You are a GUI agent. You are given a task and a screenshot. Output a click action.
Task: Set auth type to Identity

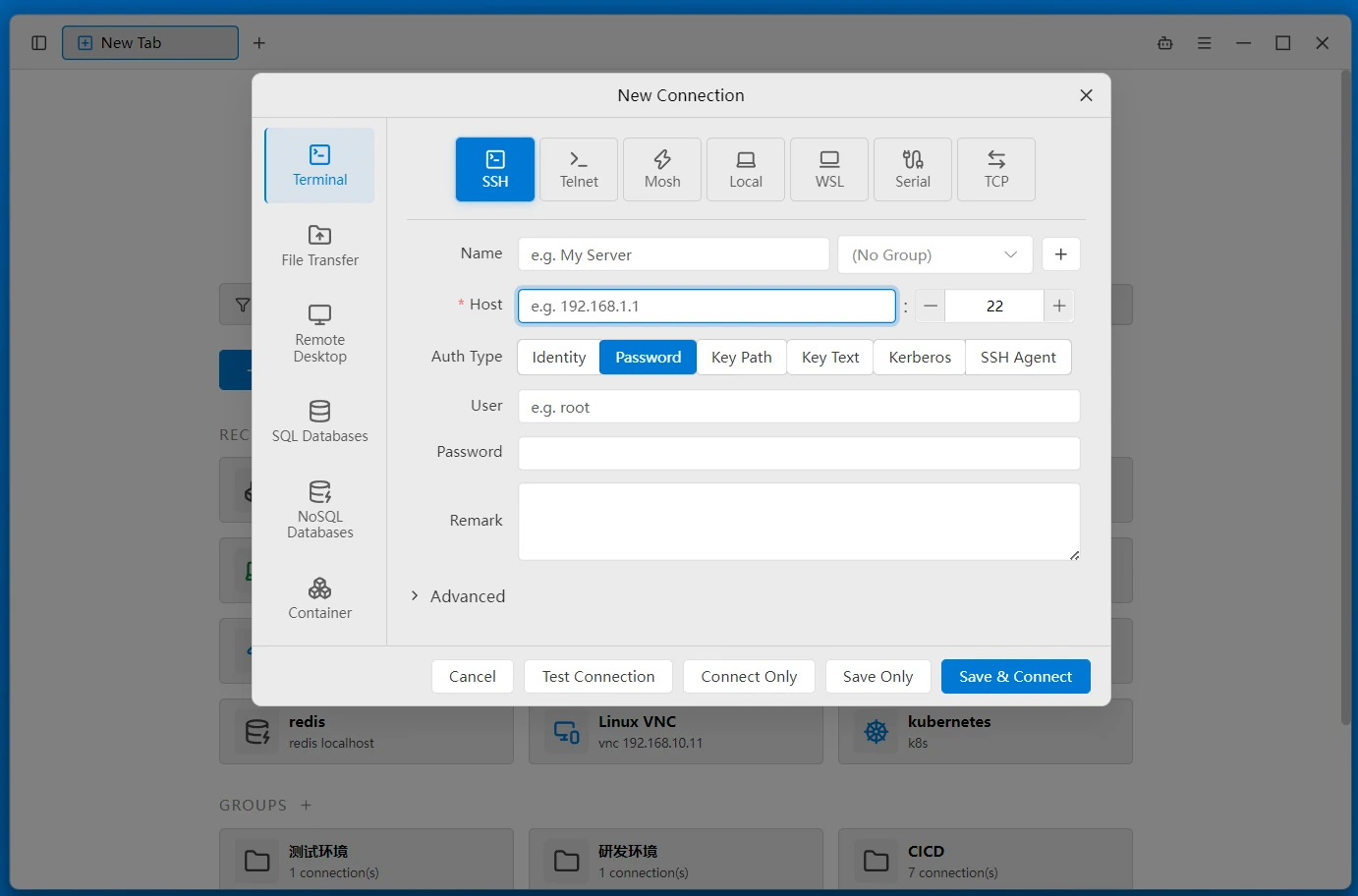click(x=559, y=358)
